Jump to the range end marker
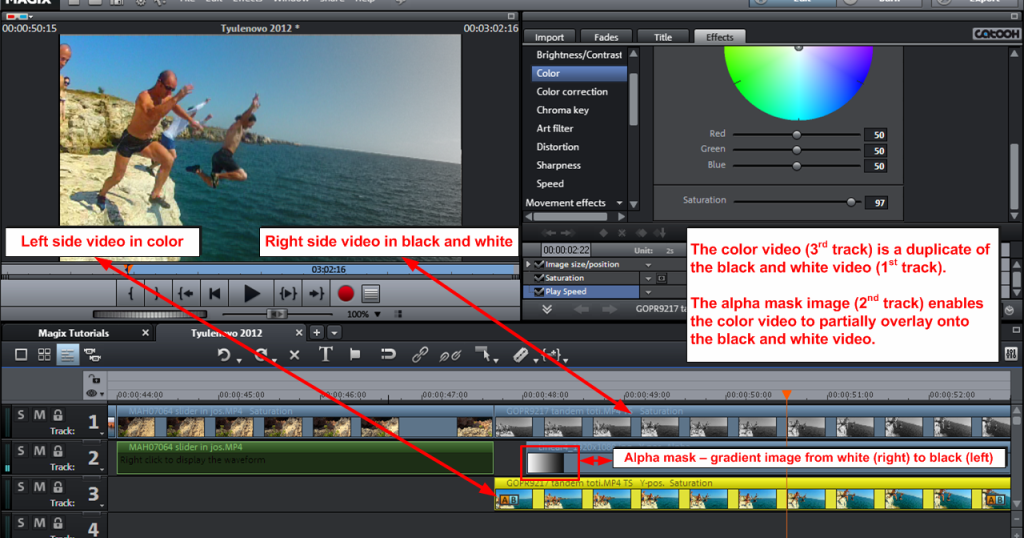 [x=317, y=294]
